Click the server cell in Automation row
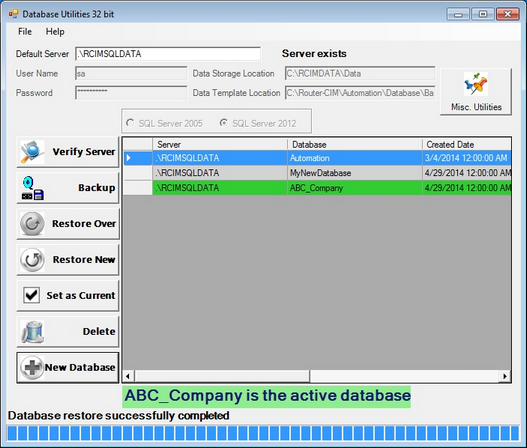This screenshot has height=448, width=527. (220, 158)
